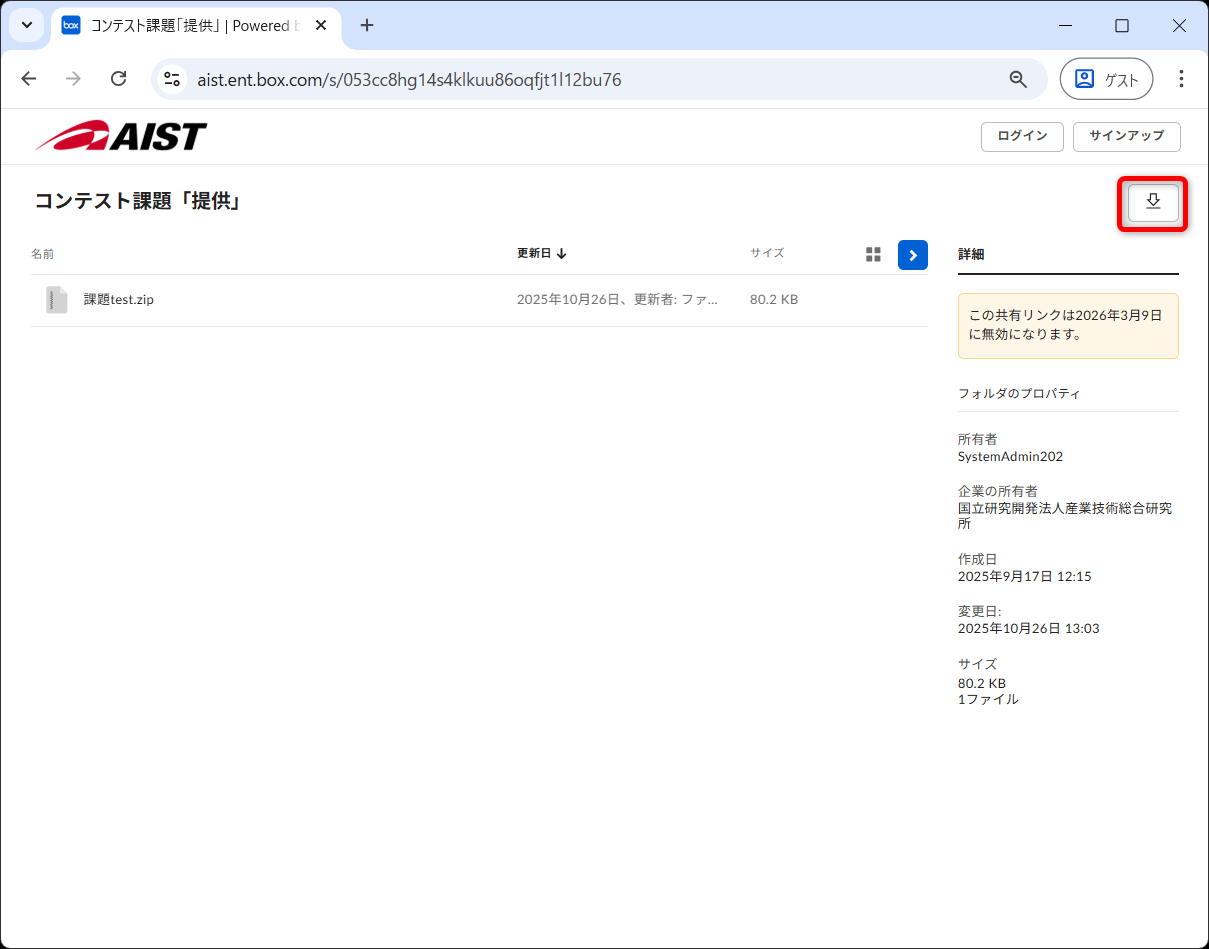The width and height of the screenshot is (1209, 949).
Task: Open the browser zoom magnifier icon
Action: tap(1018, 80)
